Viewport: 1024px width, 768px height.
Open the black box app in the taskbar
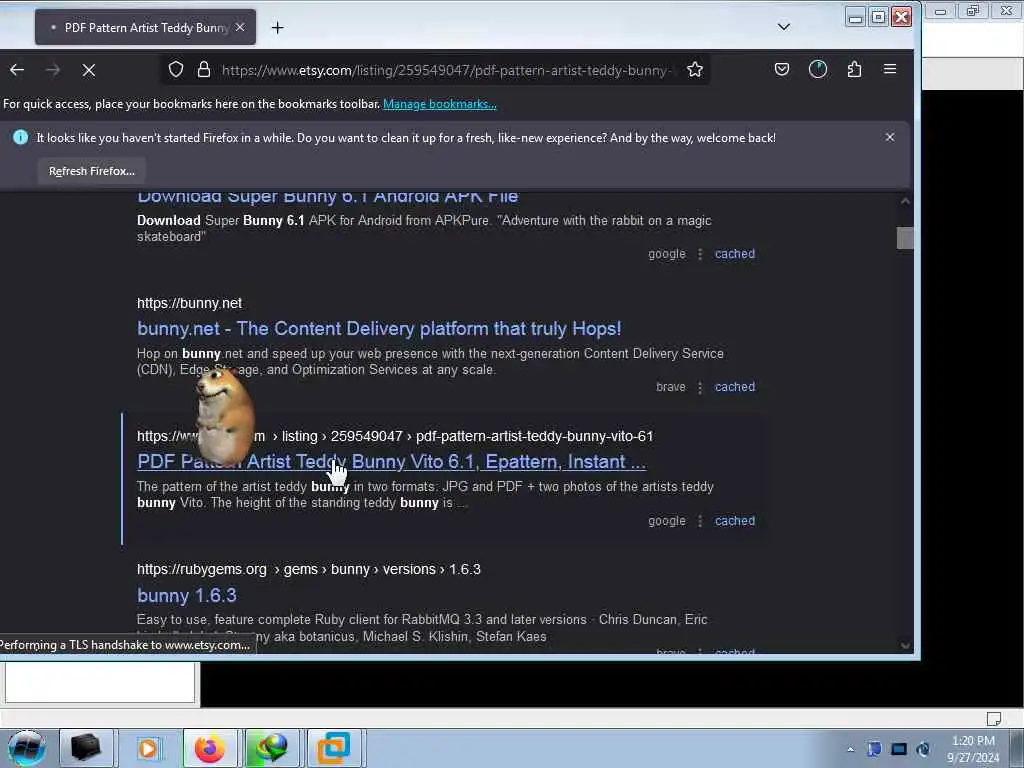pyautogui.click(x=86, y=748)
